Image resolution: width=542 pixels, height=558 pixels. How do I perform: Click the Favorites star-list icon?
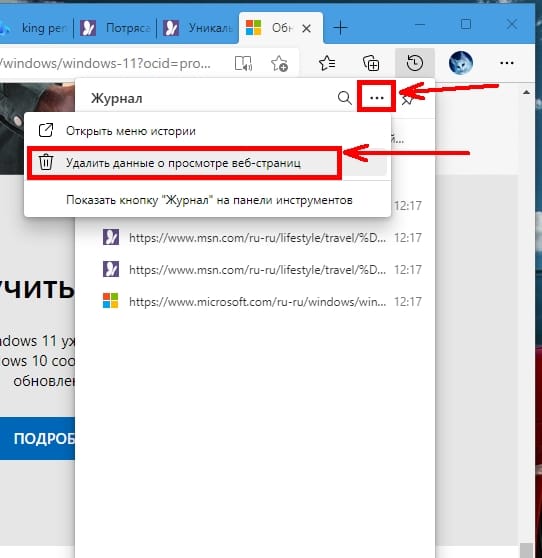click(327, 63)
